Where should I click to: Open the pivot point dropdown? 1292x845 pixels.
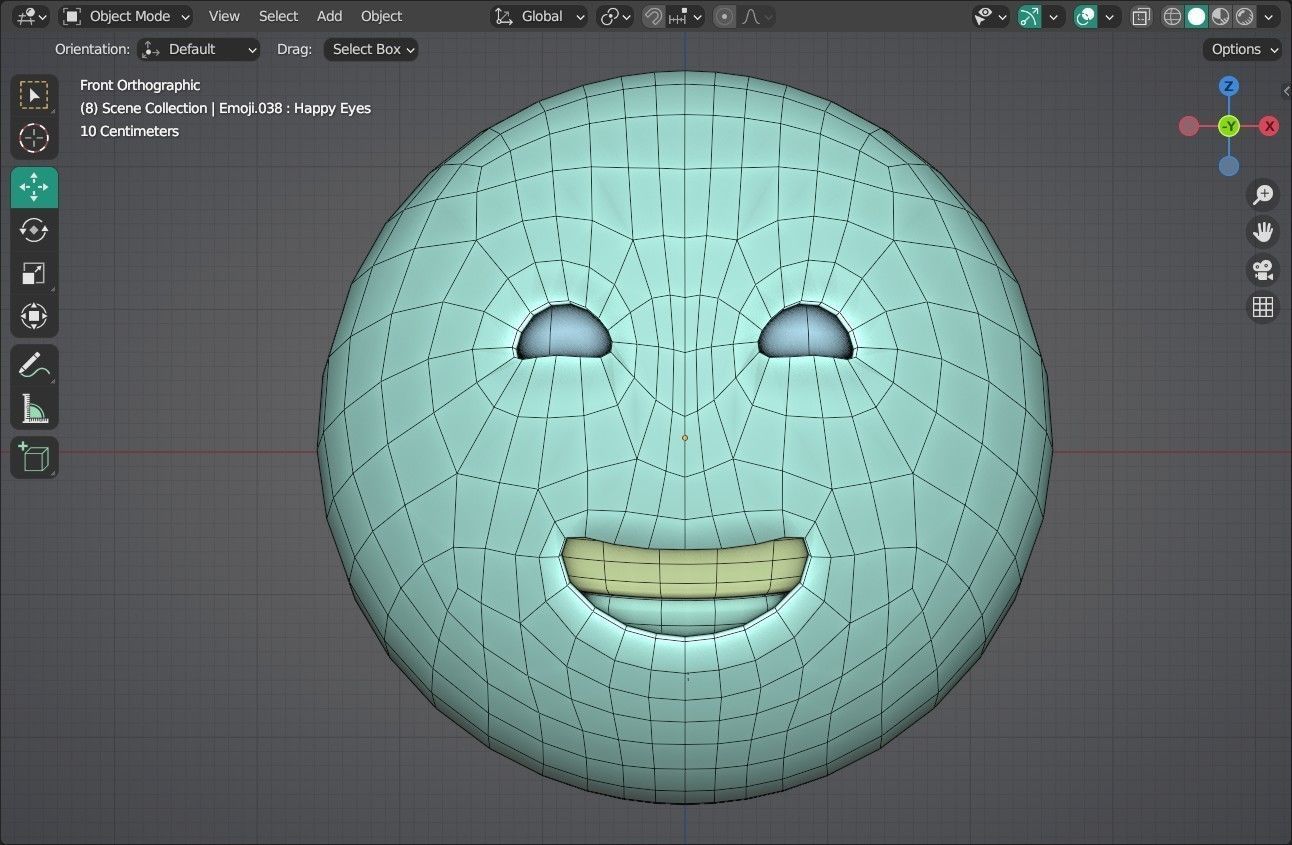615,16
